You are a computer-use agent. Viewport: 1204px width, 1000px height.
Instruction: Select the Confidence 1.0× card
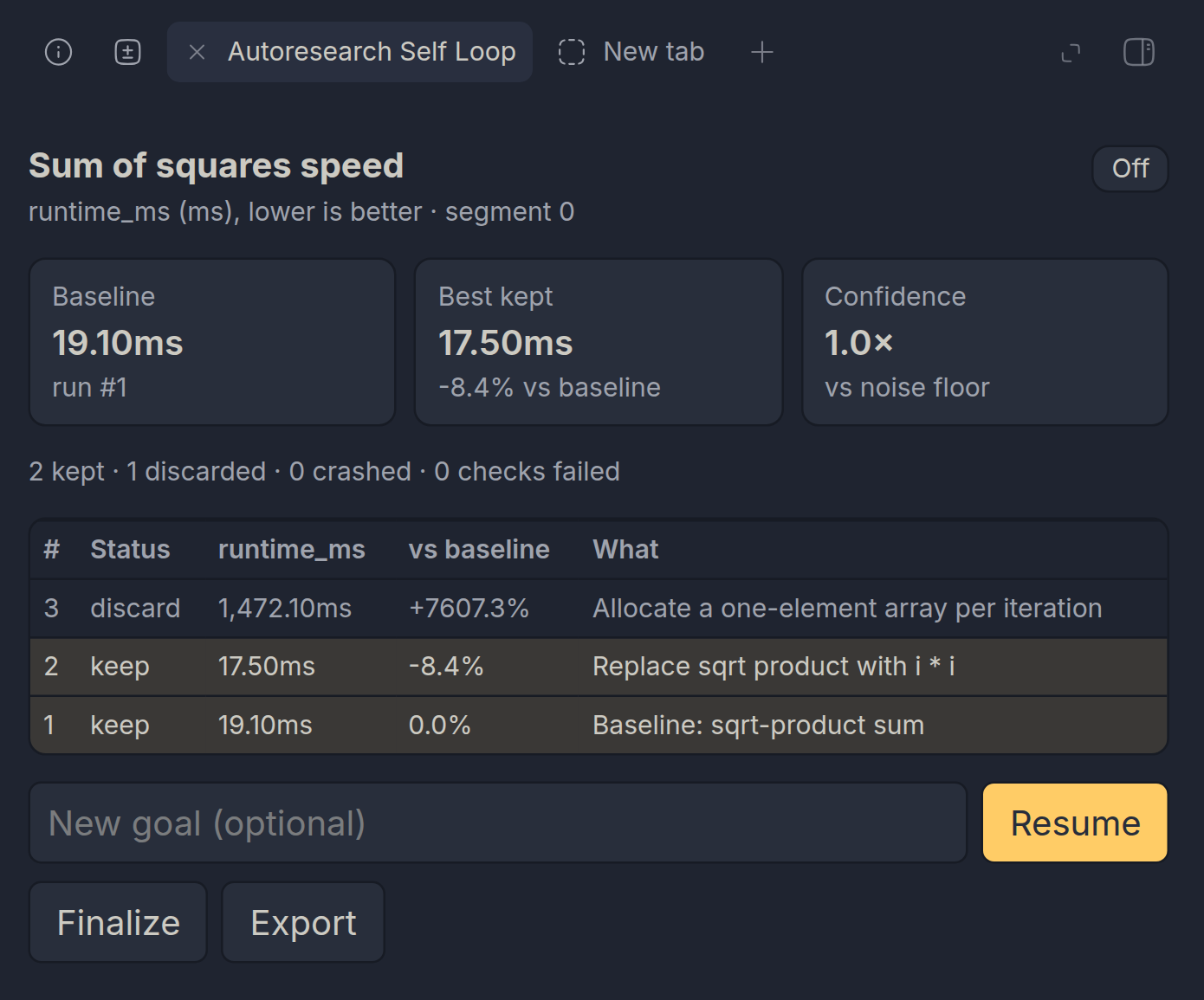coord(985,342)
